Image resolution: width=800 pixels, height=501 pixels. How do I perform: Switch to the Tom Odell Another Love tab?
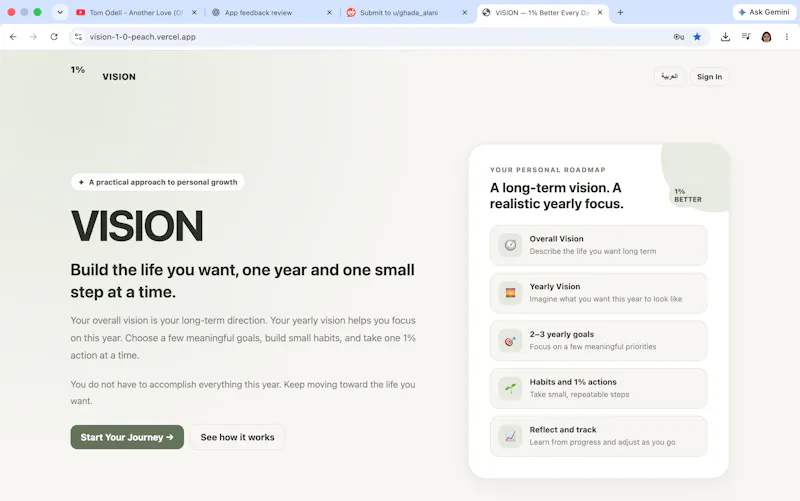click(136, 12)
